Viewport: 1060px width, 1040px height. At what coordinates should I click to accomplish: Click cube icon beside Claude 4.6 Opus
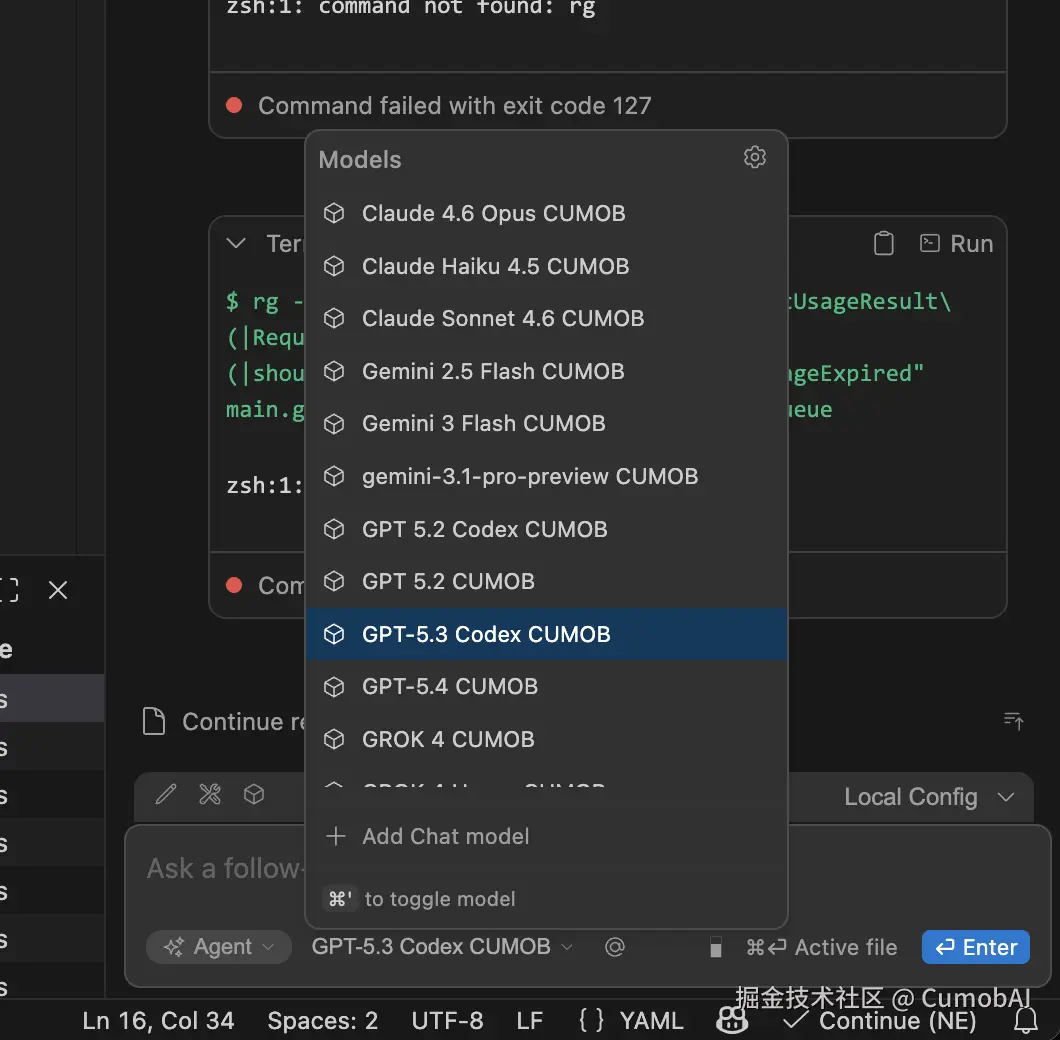click(334, 214)
